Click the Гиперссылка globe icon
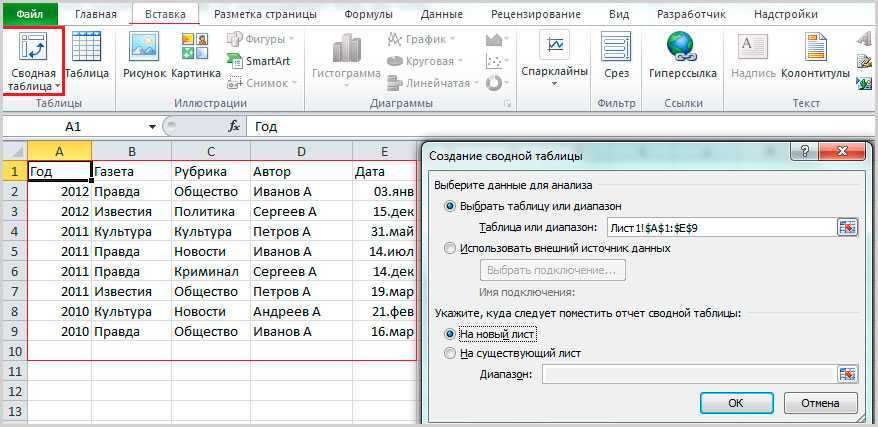This screenshot has height=427, width=878. click(681, 47)
